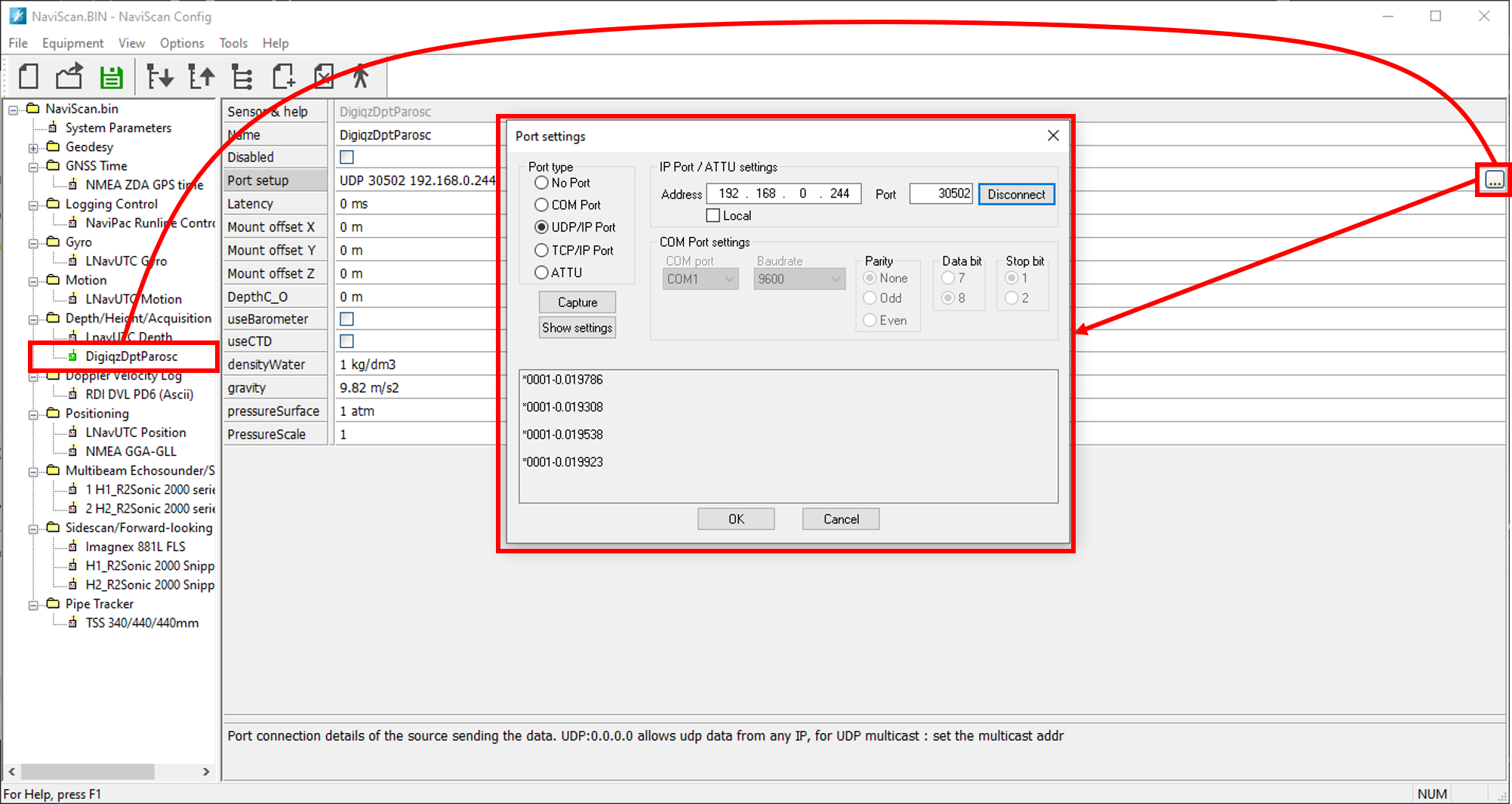Click the tree structure toolbar icon

[x=242, y=77]
